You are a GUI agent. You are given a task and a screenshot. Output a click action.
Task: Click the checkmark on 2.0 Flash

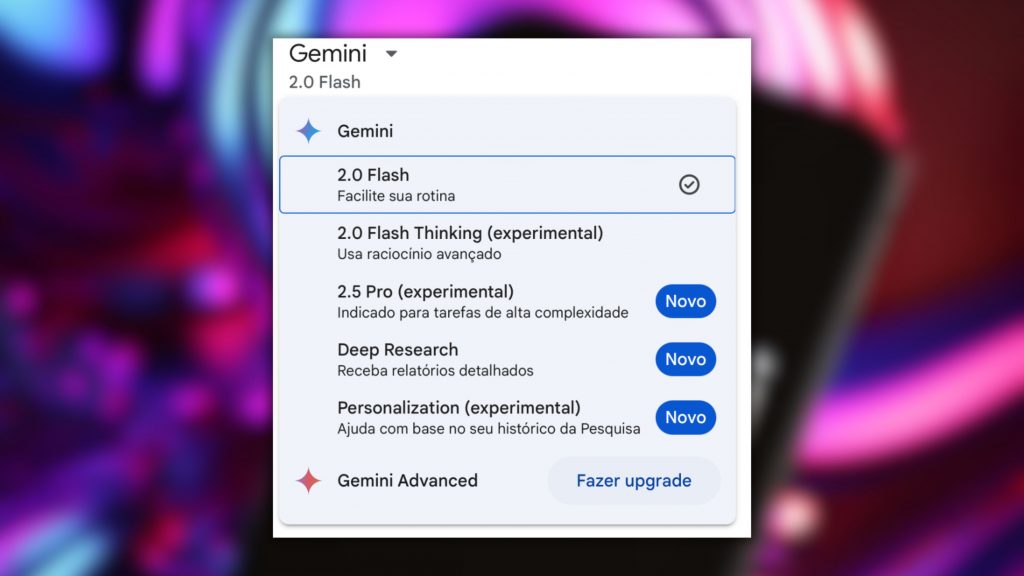pos(689,185)
